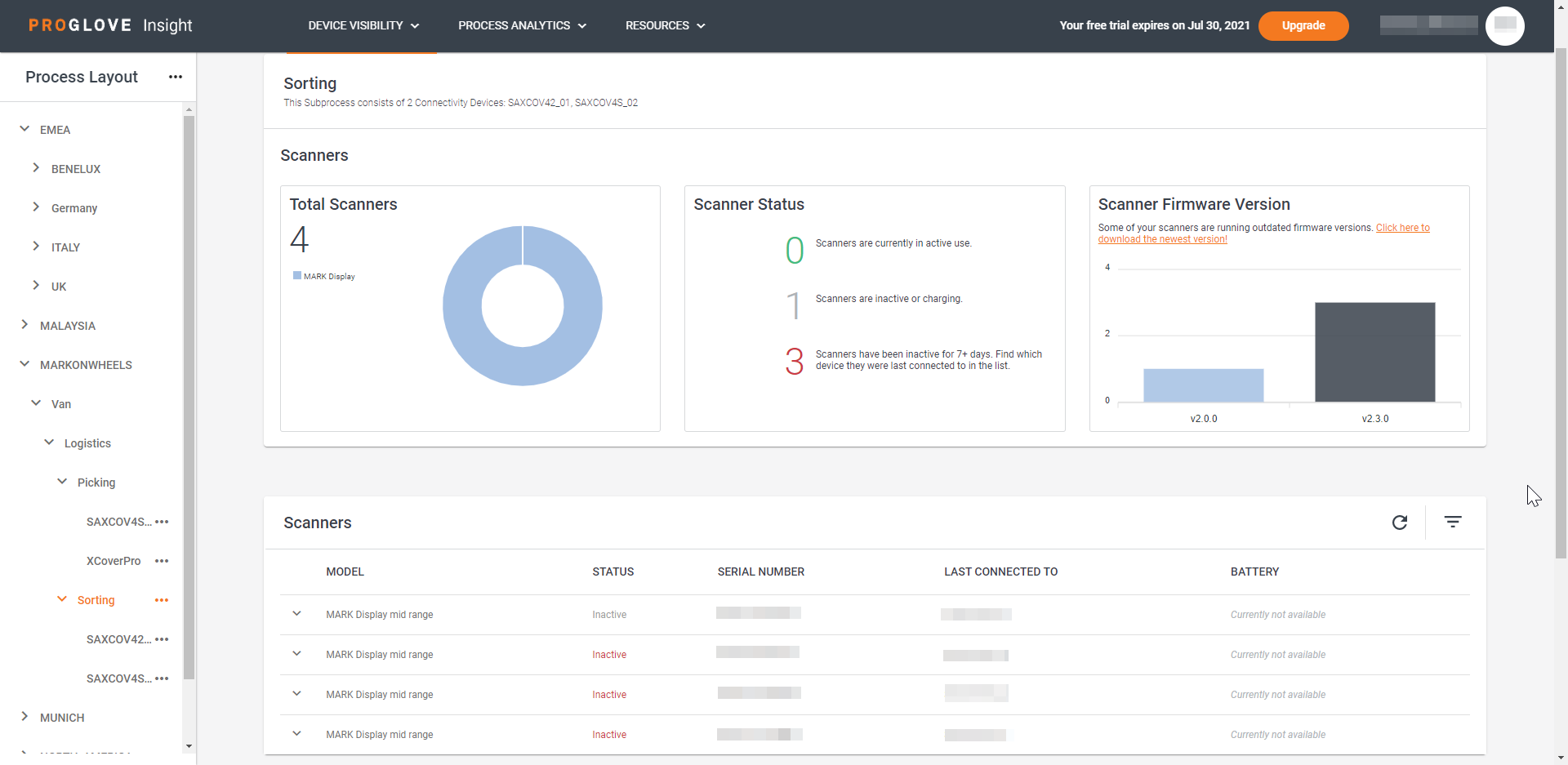The image size is (1568, 765).
Task: Collapse the MARKONWHEELS tree node
Action: (x=24, y=364)
